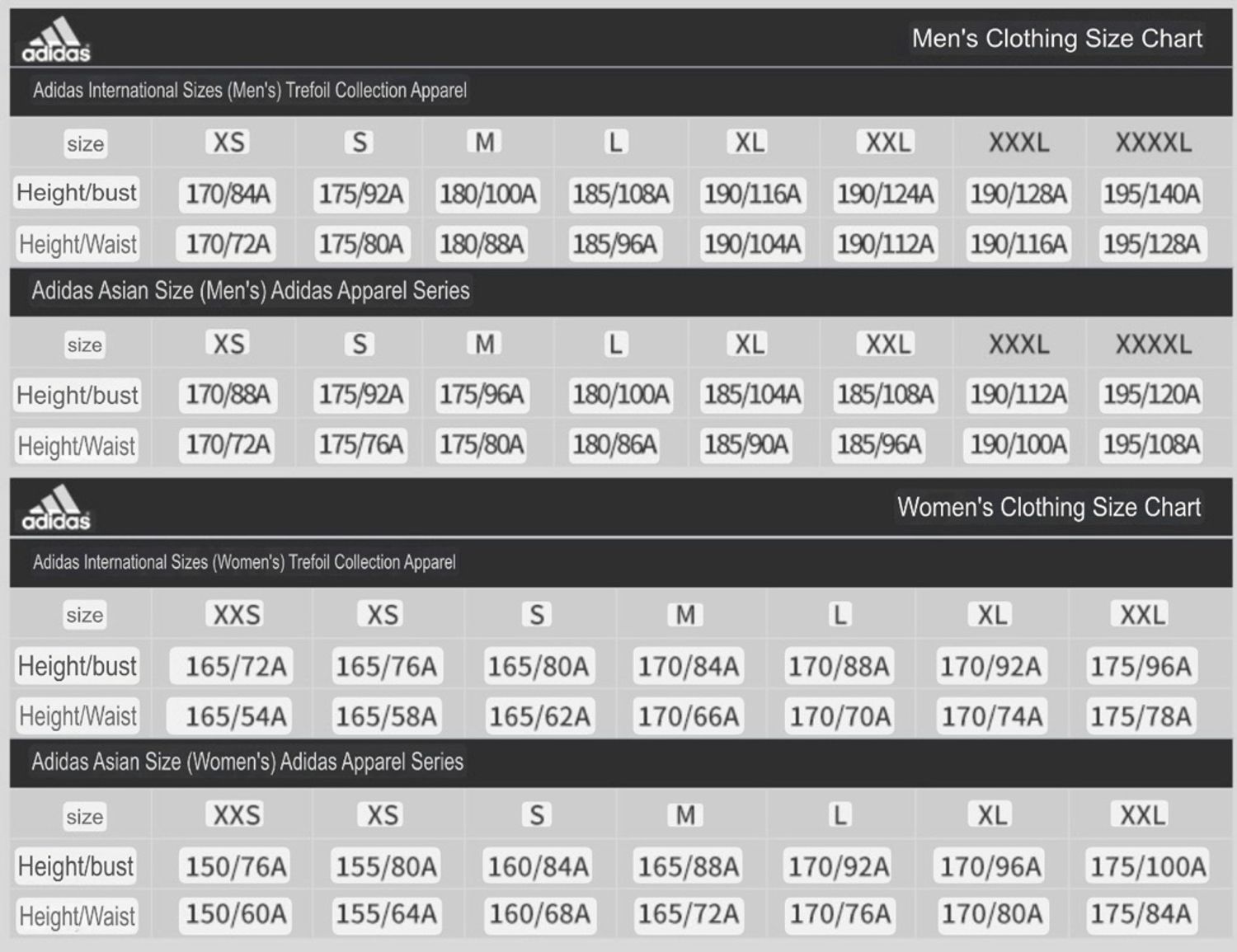Viewport: 1237px width, 952px height.
Task: Pick the 160/68A height/waist cell
Action: point(539,914)
